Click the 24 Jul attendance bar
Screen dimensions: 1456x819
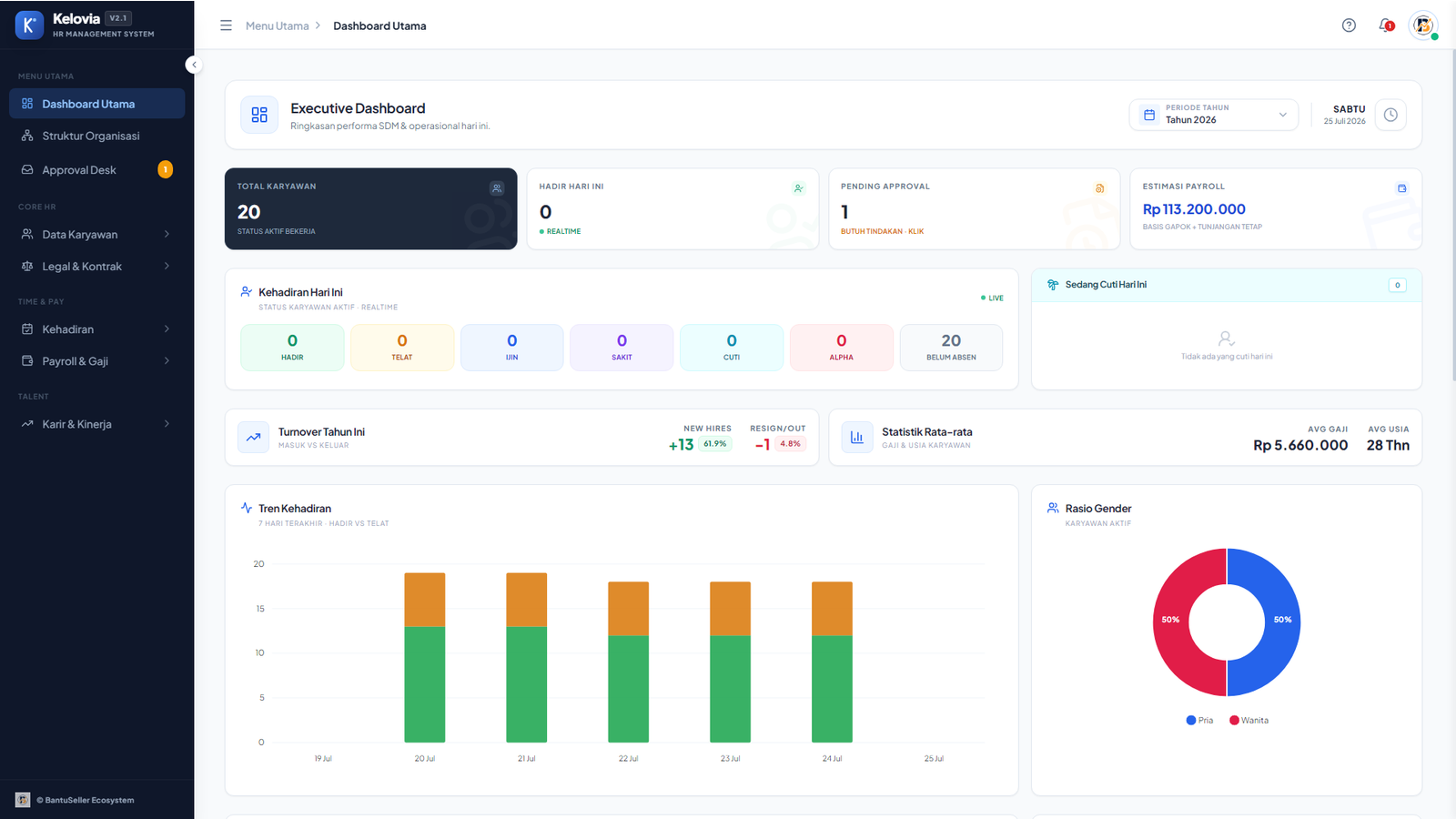pos(832,662)
